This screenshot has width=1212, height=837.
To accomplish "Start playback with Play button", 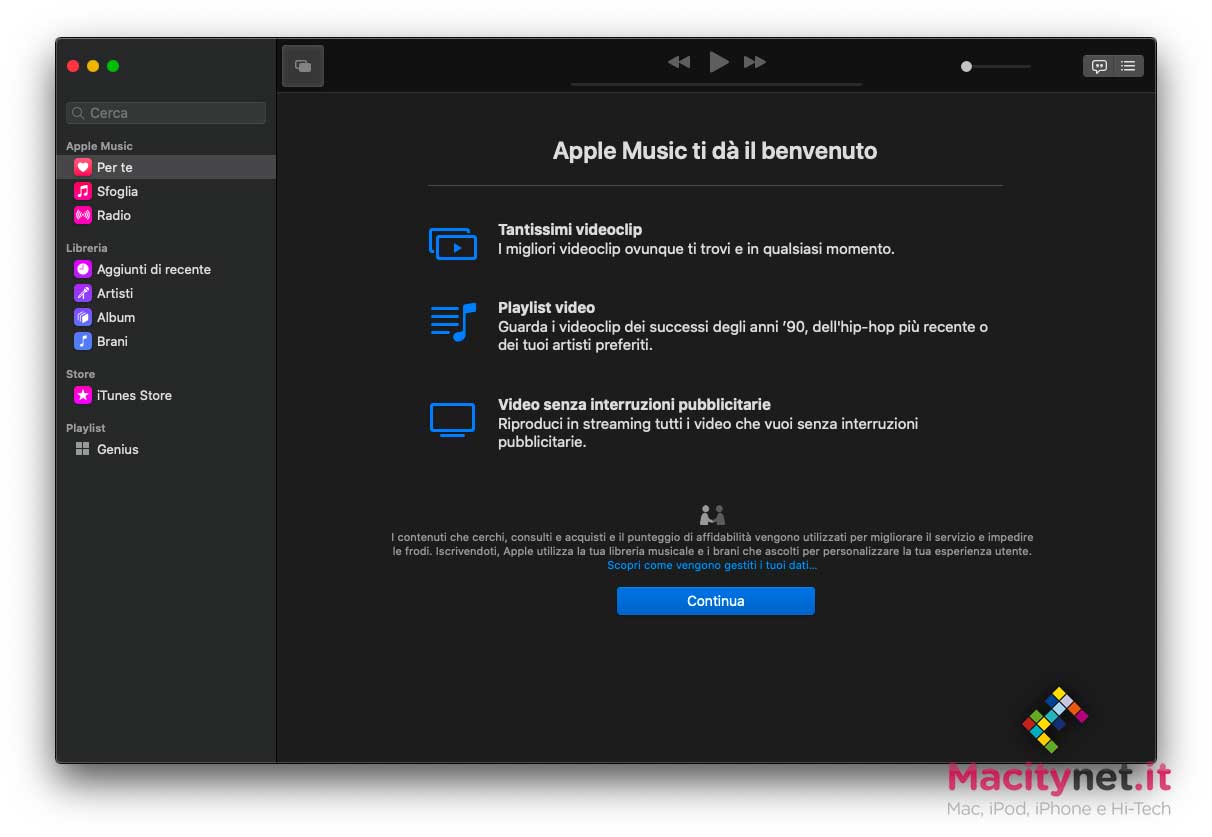I will click(x=718, y=62).
